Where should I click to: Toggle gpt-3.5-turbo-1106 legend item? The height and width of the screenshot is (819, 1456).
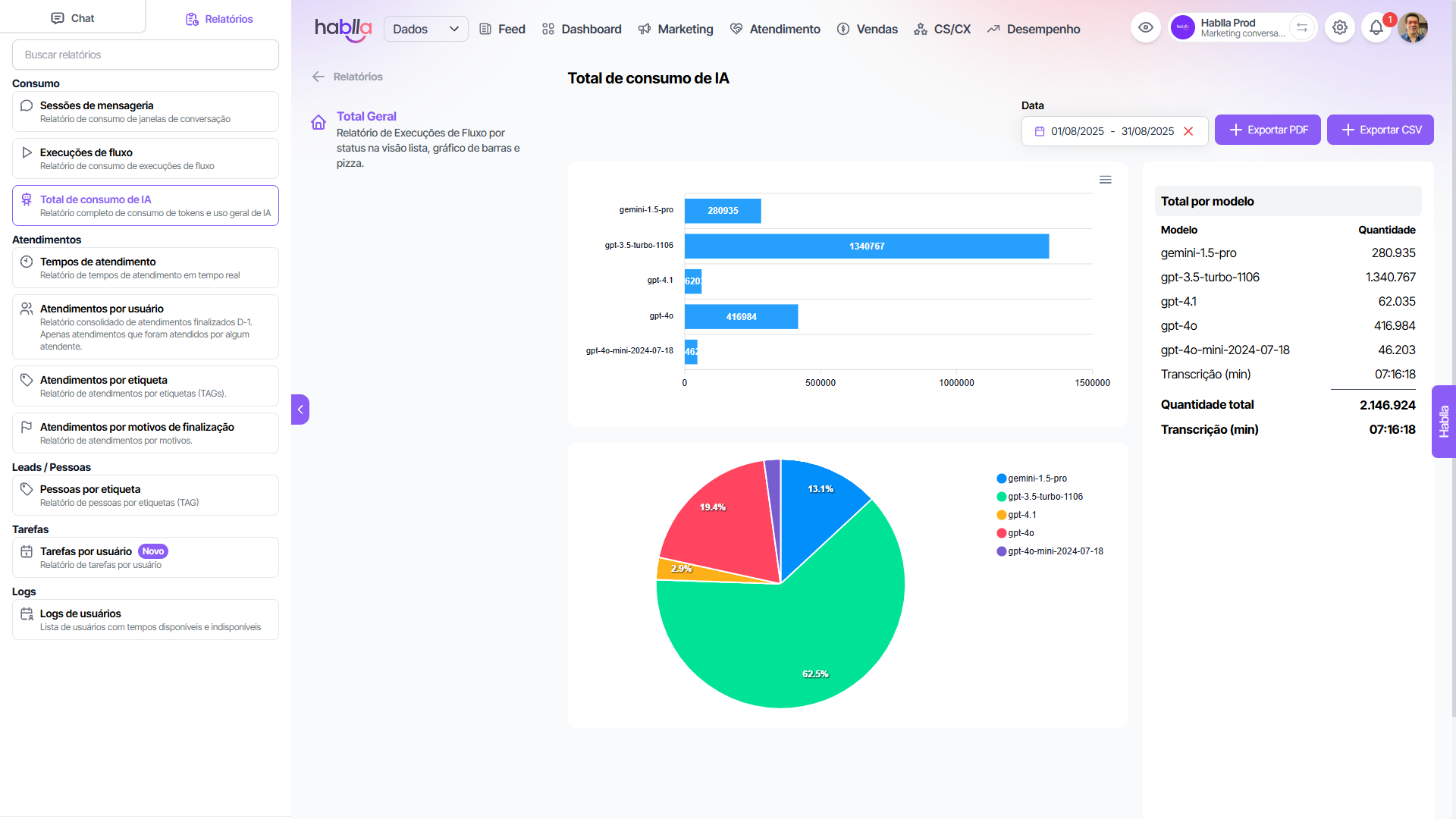click(1044, 497)
